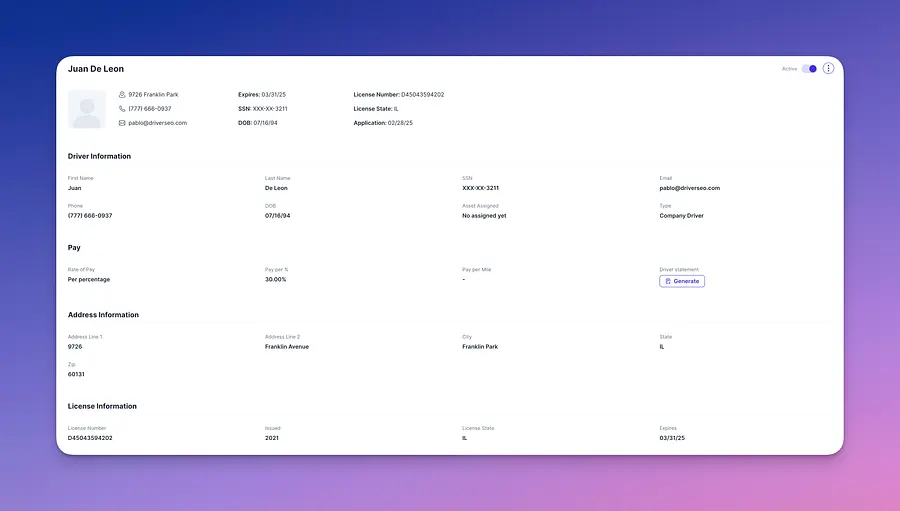
Task: Click Zip value 60131
Action: pyautogui.click(x=76, y=374)
